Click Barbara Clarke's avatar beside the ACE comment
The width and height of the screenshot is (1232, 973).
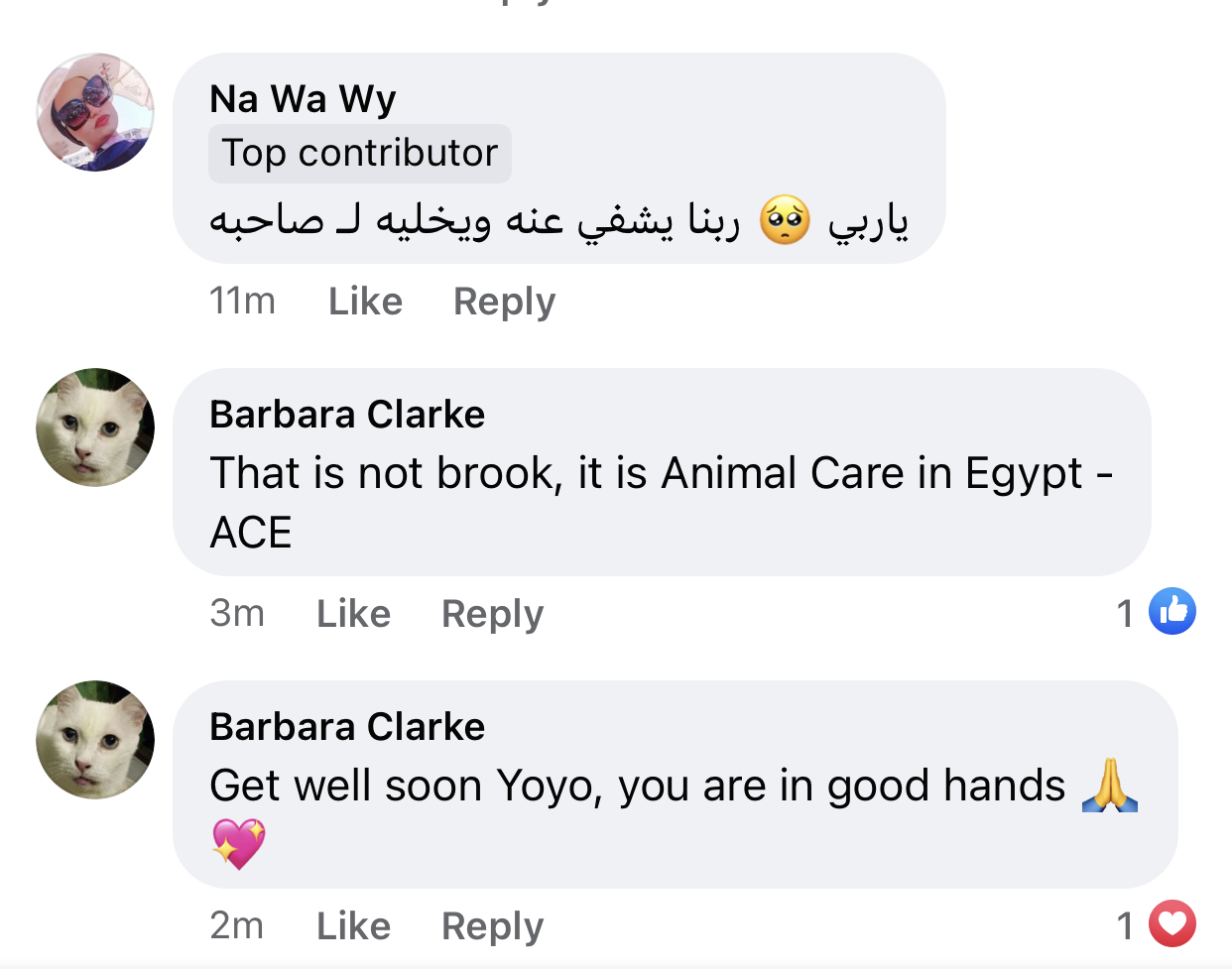click(95, 427)
